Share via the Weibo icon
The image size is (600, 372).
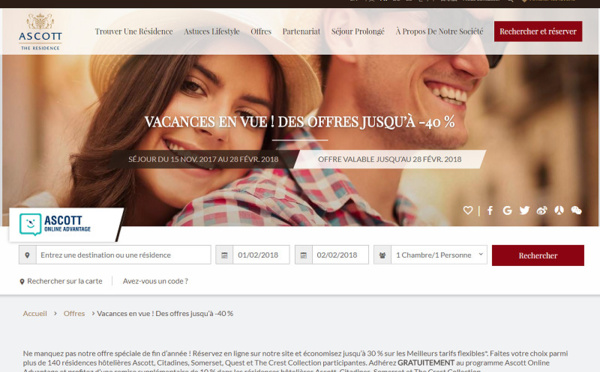tap(541, 210)
